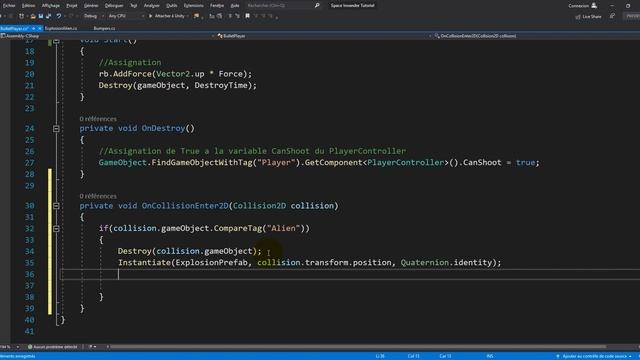Open the Test menu
This screenshot has height=360, width=640.
133,6
